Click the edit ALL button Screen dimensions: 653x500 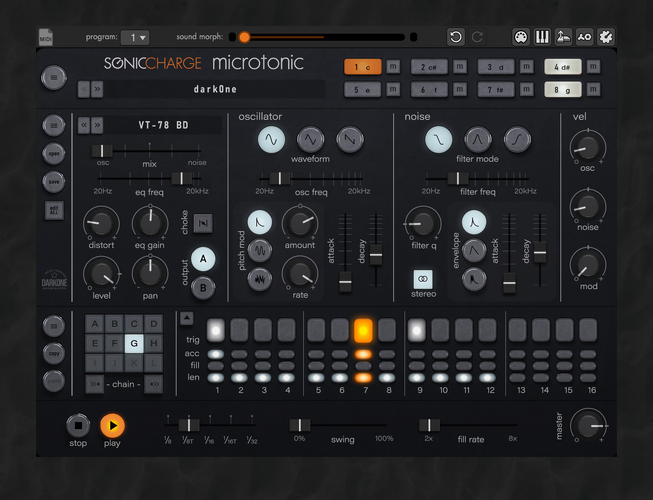tap(54, 210)
